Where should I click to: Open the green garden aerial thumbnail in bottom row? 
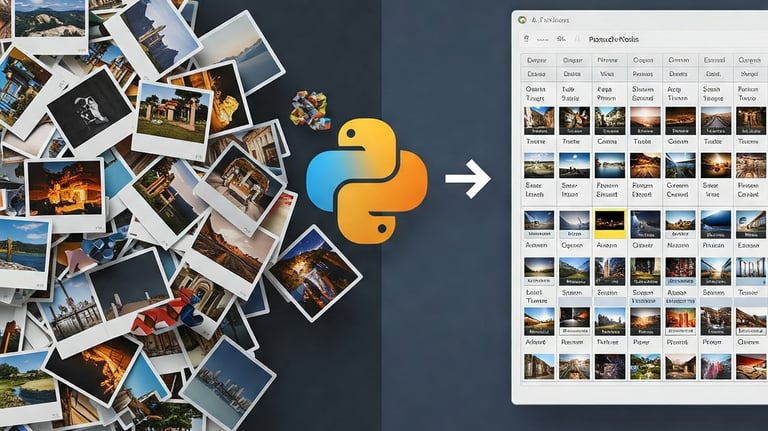pyautogui.click(x=645, y=366)
